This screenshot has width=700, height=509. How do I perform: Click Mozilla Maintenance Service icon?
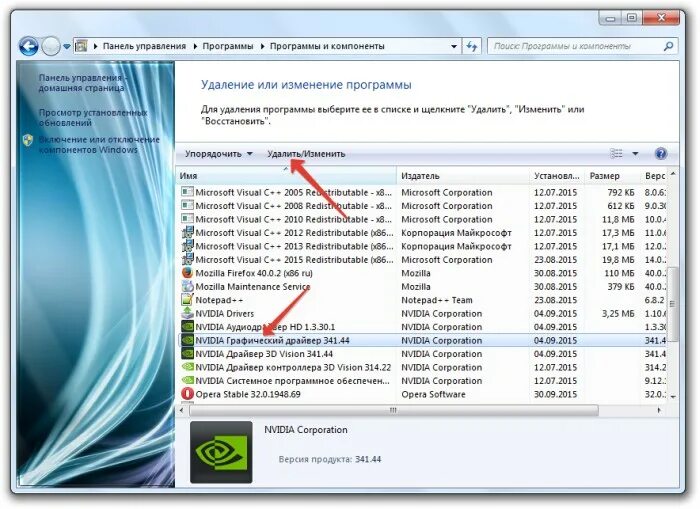pyautogui.click(x=188, y=286)
